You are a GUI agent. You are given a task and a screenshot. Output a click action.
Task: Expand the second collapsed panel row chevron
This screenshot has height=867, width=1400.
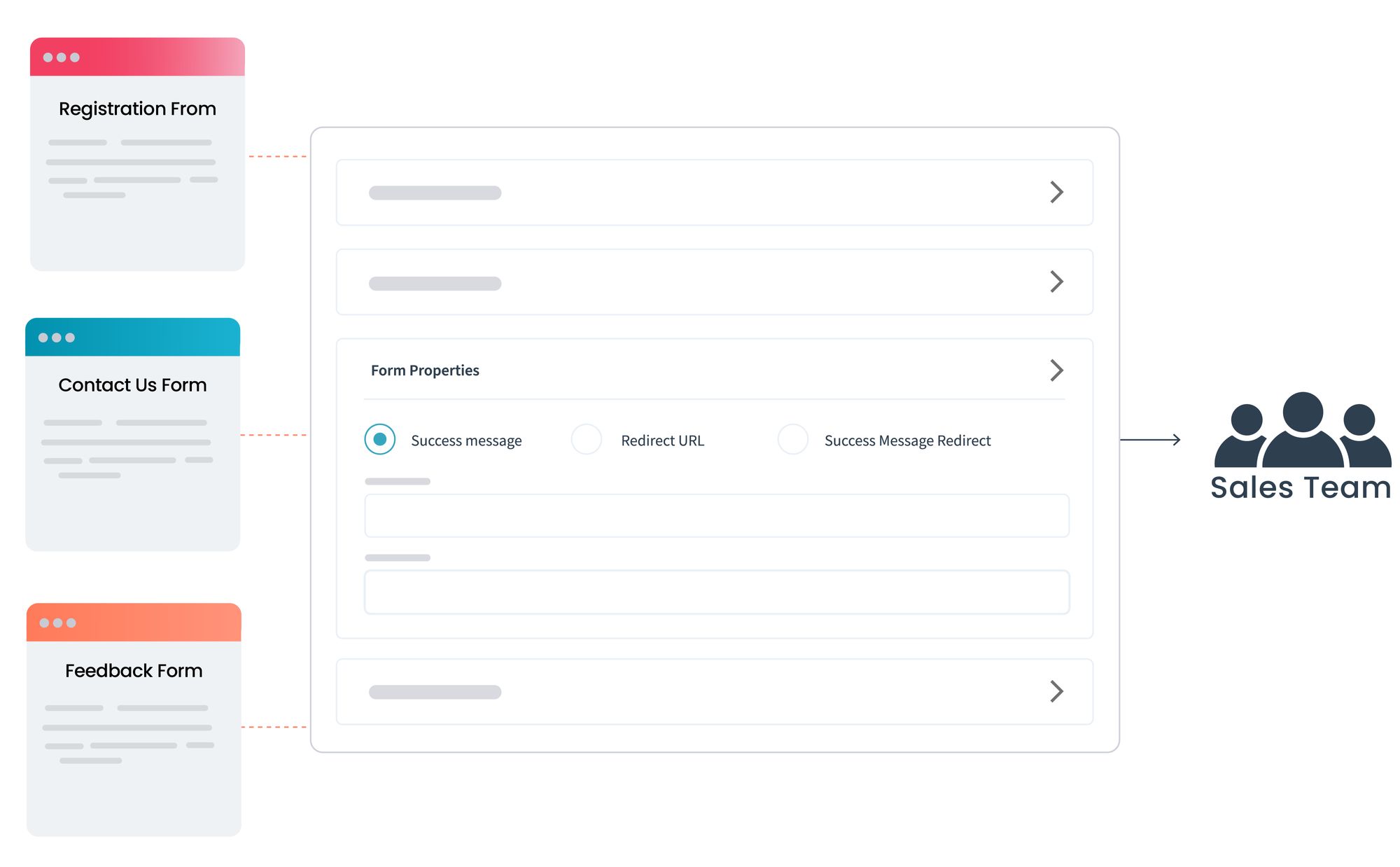1056,282
